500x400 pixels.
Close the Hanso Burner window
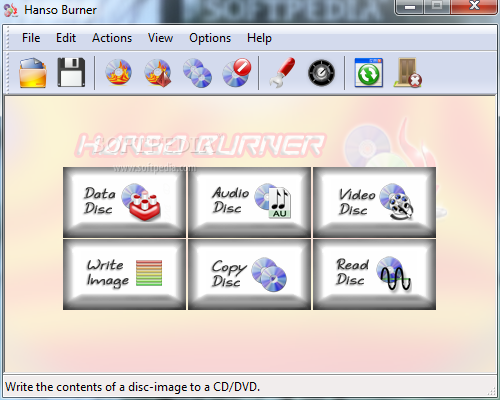coord(474,6)
